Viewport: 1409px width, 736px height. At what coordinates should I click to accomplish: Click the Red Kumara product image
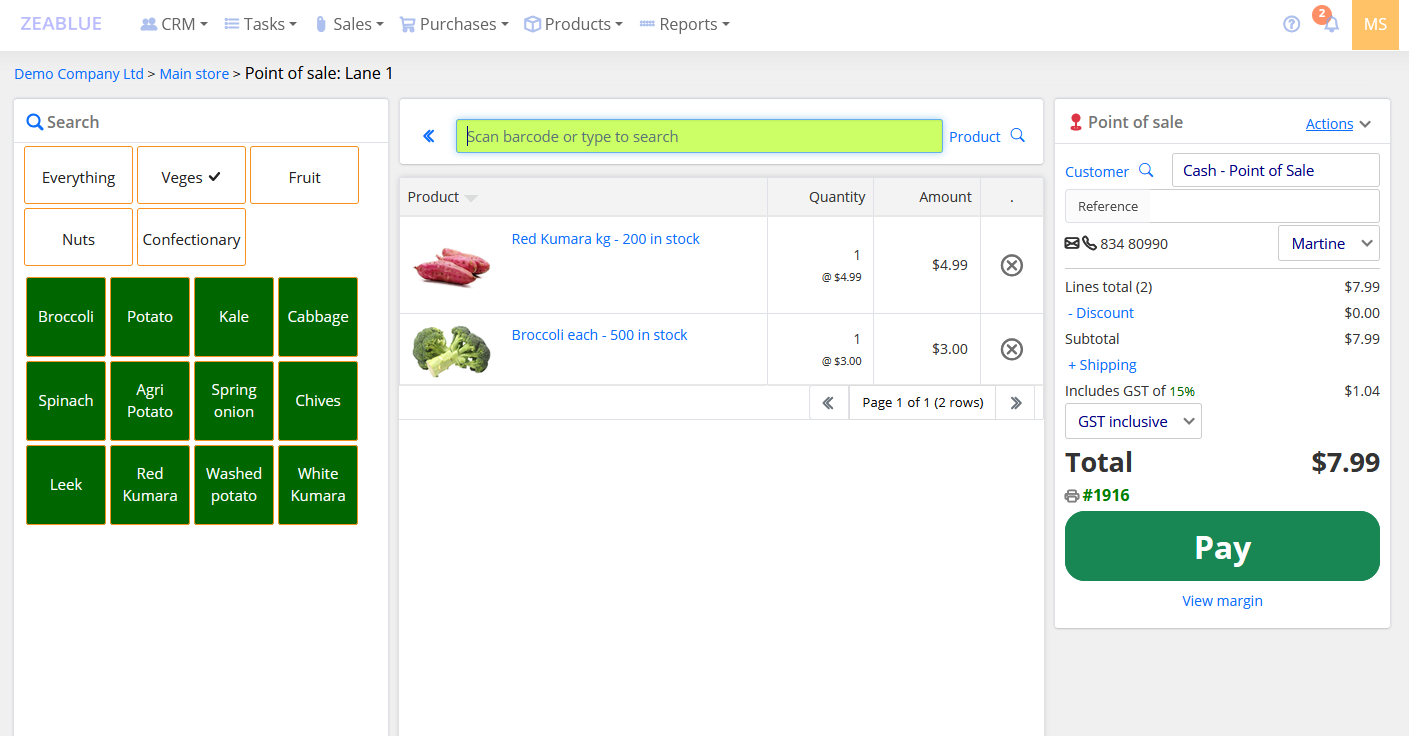[x=451, y=266]
